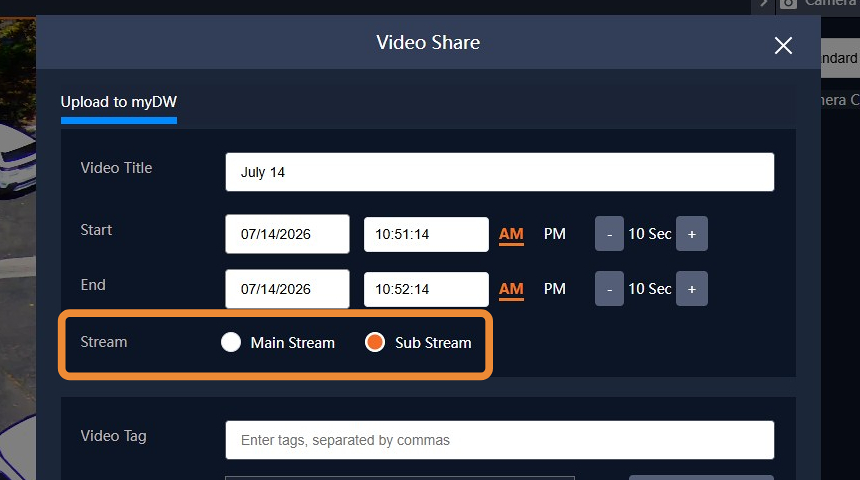Screen dimensions: 860x480
Task: Click the Start time 10:51:14 field
Action: [426, 234]
